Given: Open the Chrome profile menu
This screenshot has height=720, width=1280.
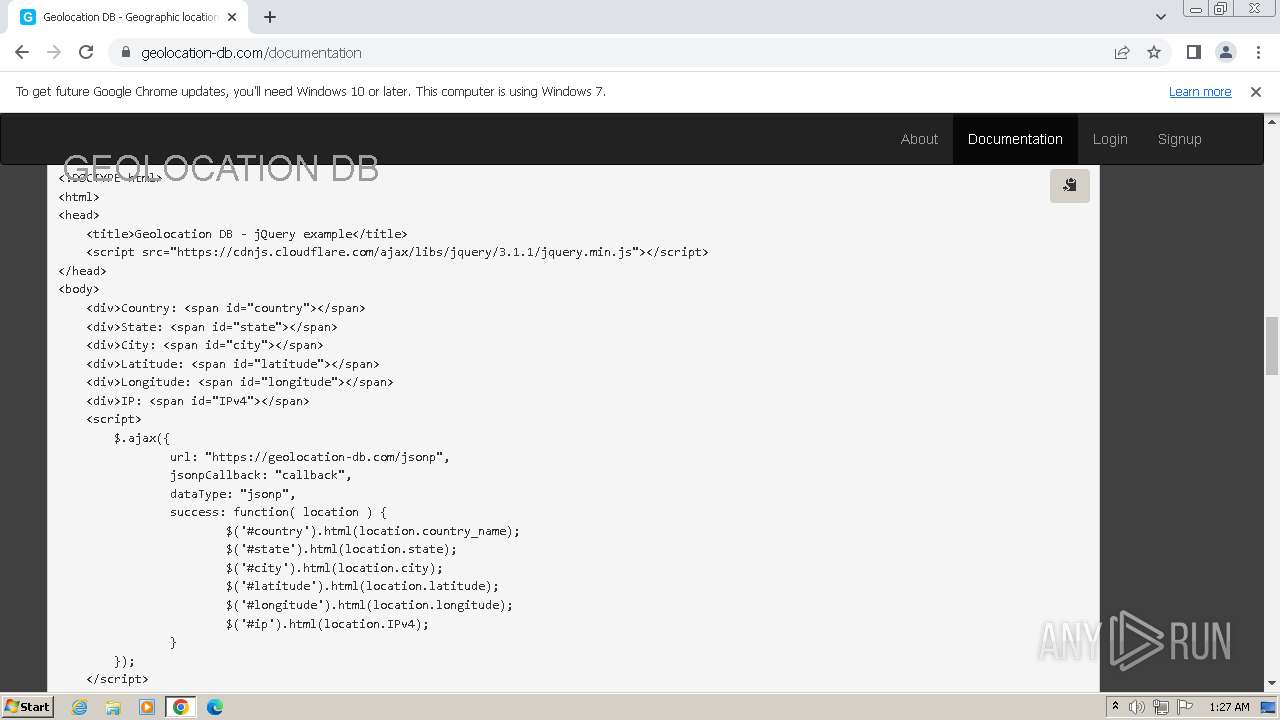Looking at the screenshot, I should pyautogui.click(x=1225, y=53).
